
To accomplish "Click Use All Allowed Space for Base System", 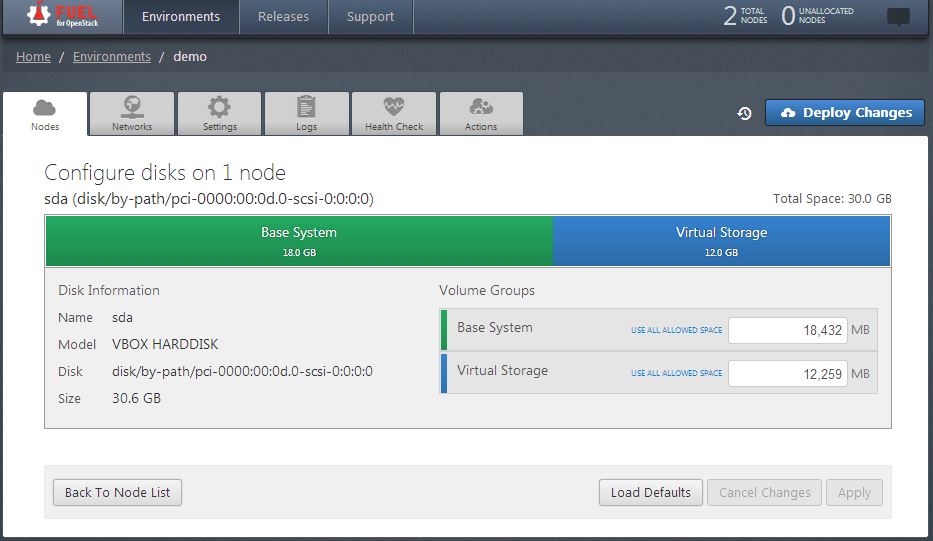I will coord(677,330).
